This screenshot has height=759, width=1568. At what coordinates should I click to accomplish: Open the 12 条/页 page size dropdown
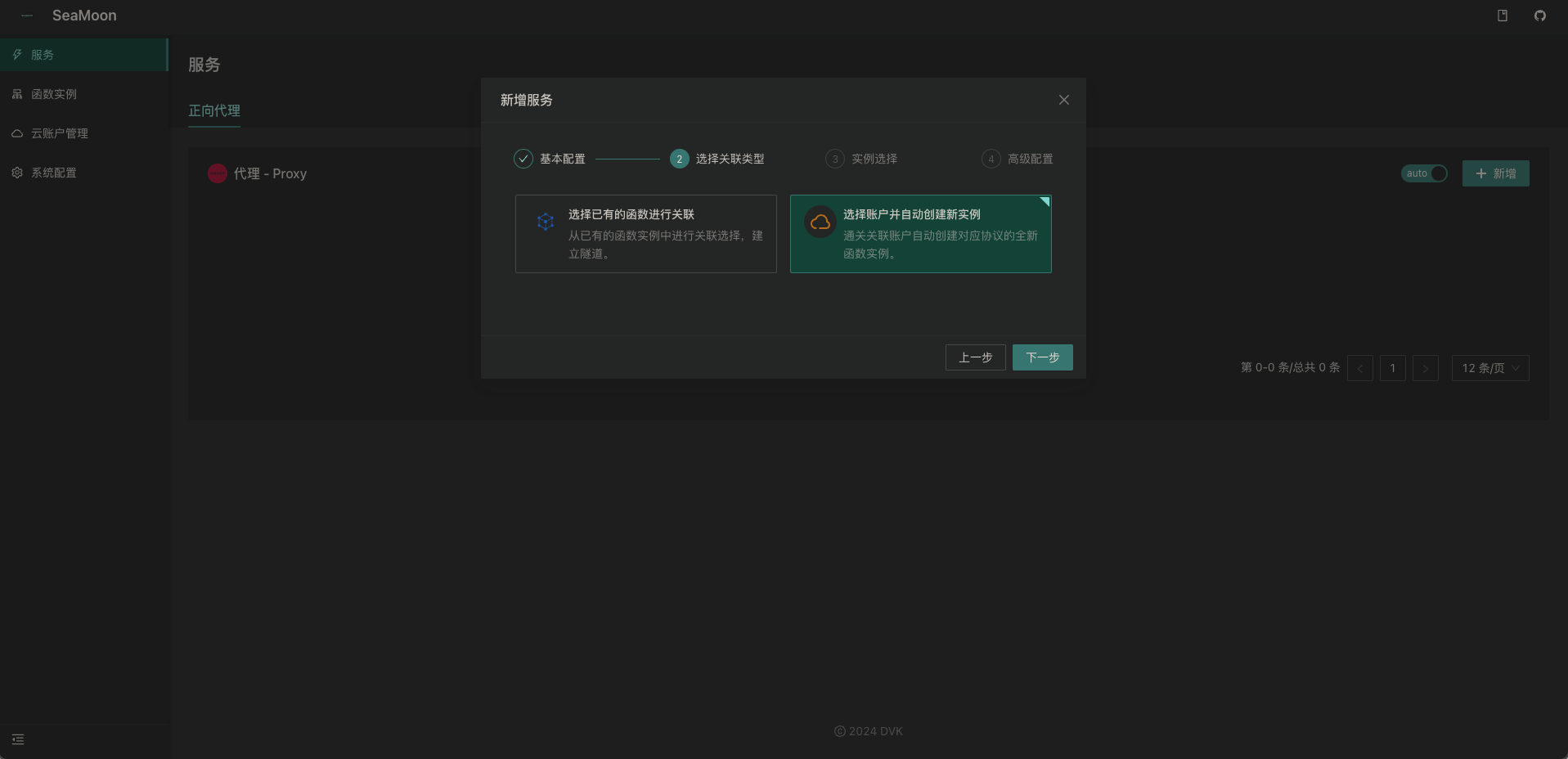click(x=1490, y=368)
